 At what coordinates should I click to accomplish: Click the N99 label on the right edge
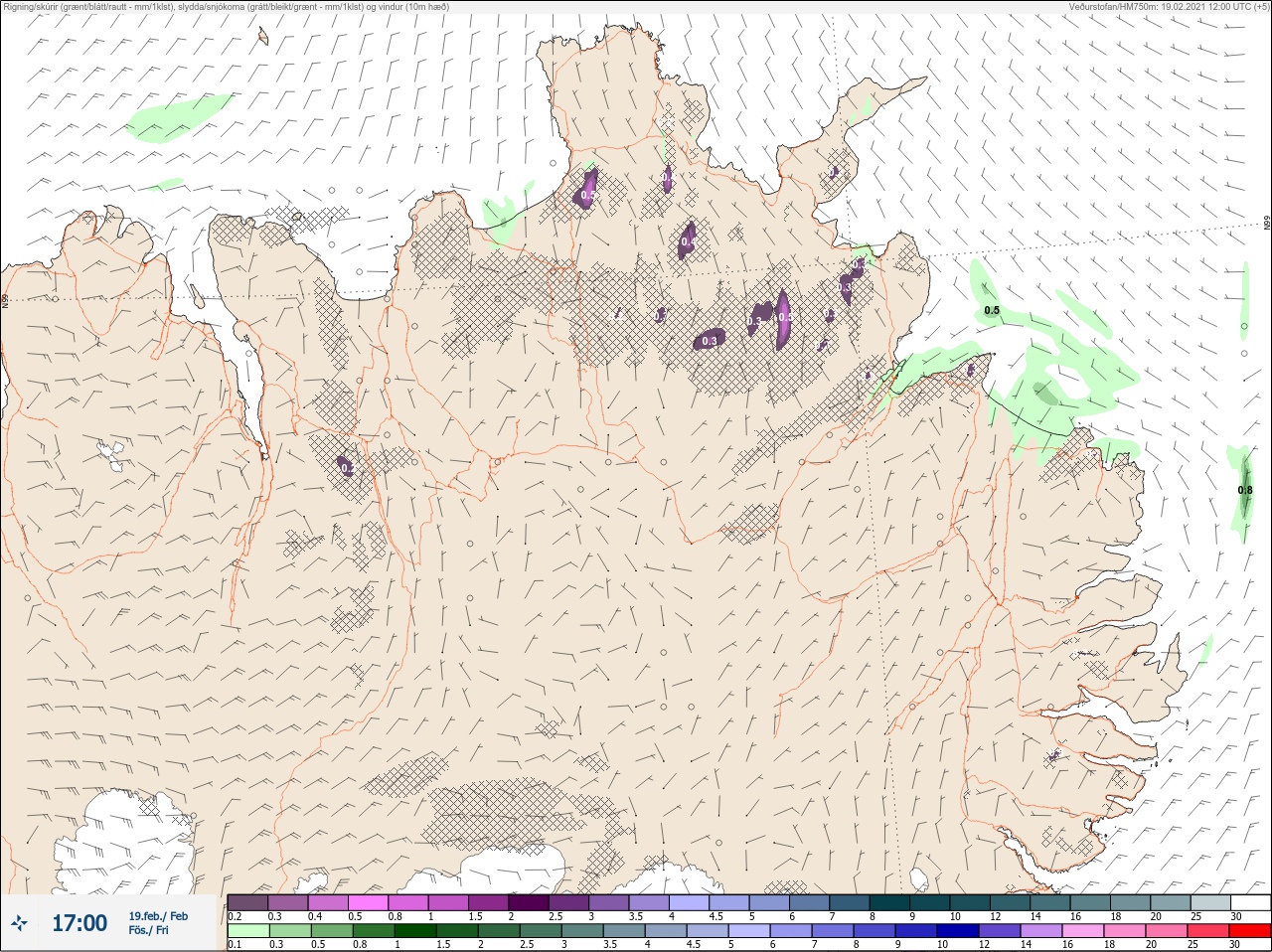[x=1267, y=224]
